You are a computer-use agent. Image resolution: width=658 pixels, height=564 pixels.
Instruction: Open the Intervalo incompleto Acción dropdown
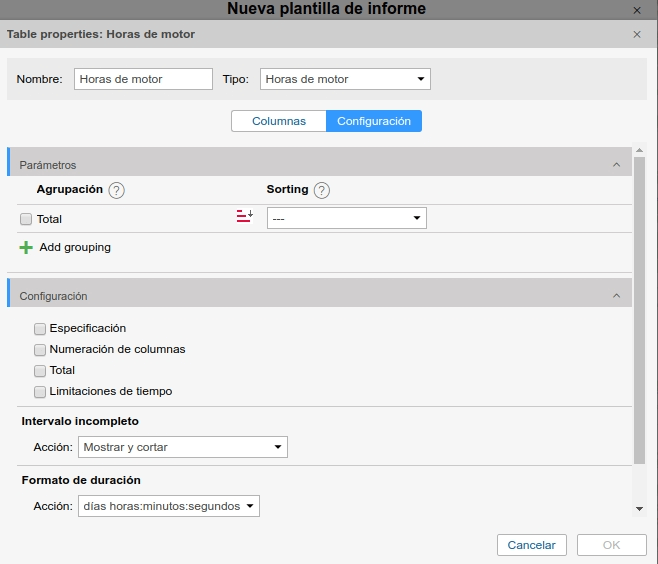(x=183, y=447)
